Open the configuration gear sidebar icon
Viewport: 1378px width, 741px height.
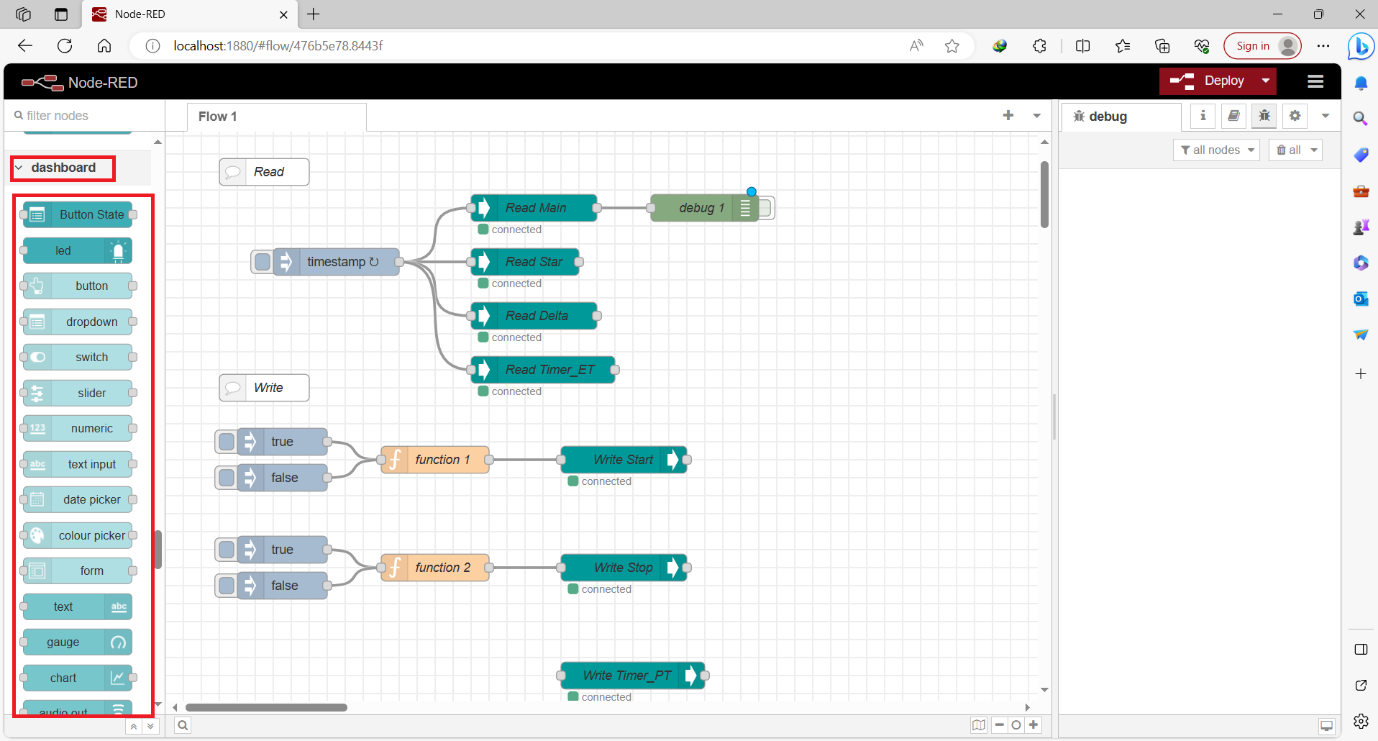[x=1296, y=116]
